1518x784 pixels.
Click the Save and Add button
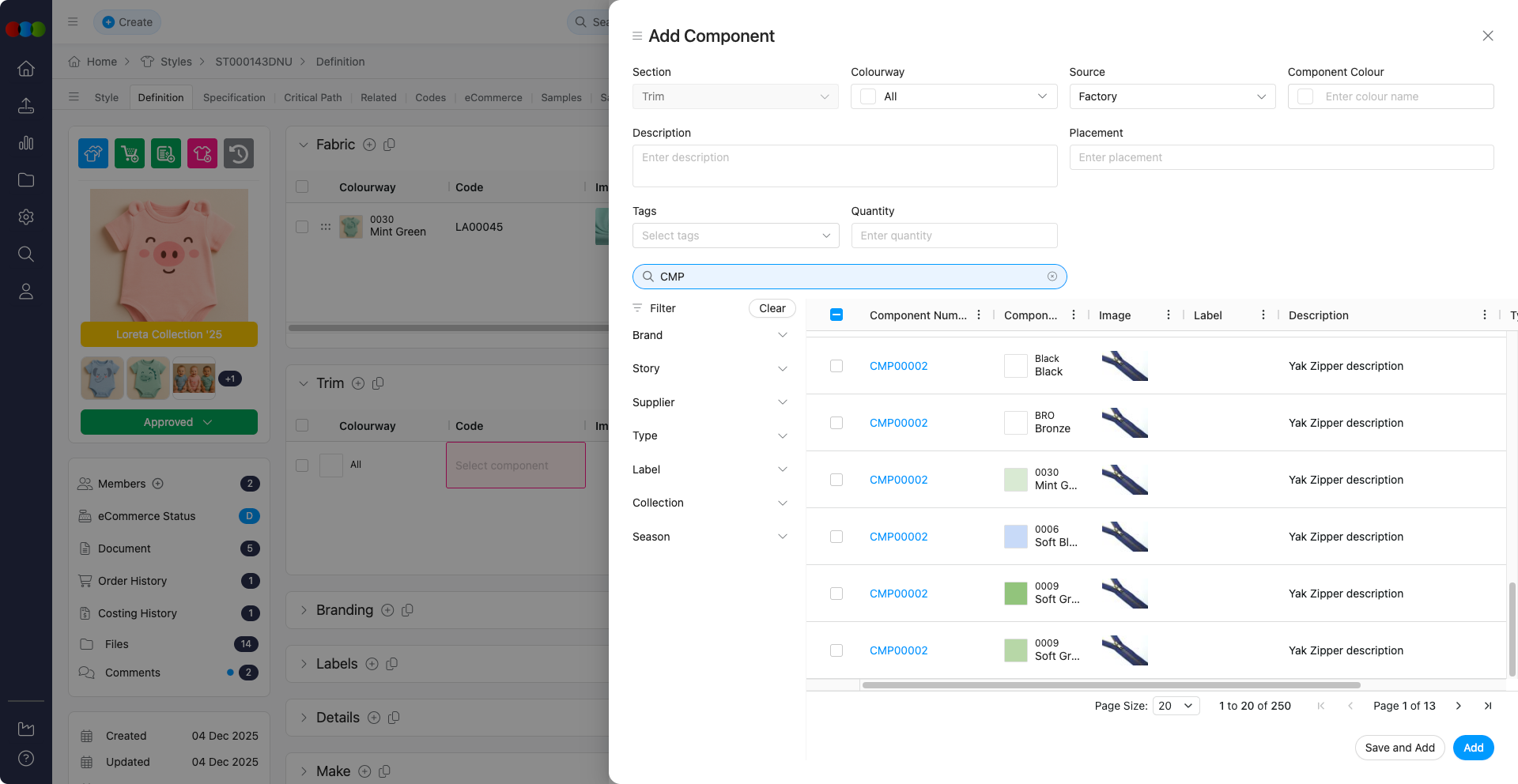pos(1399,748)
